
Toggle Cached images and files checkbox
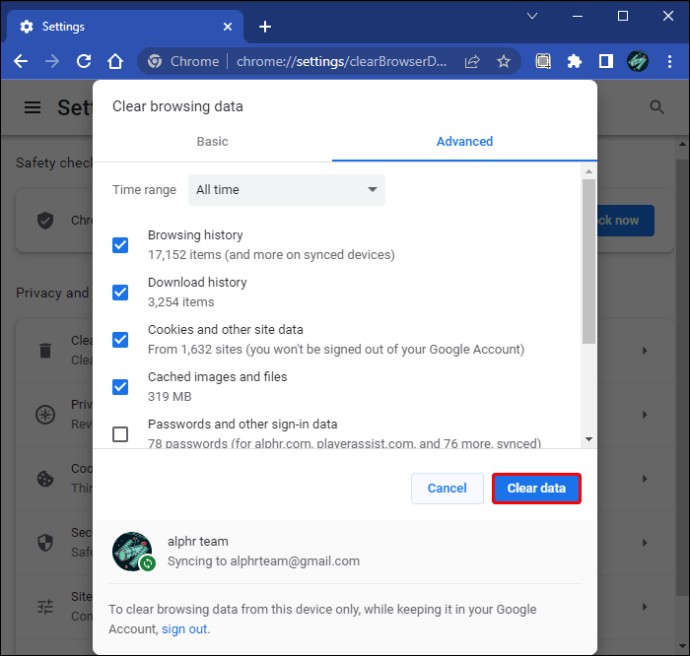(x=120, y=386)
